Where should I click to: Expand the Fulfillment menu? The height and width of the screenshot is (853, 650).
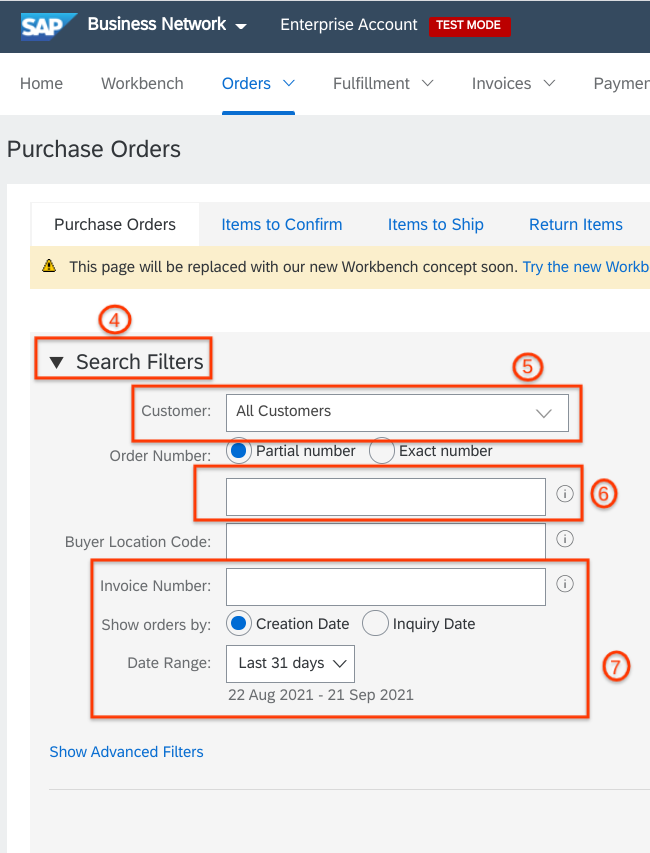pyautogui.click(x=383, y=83)
